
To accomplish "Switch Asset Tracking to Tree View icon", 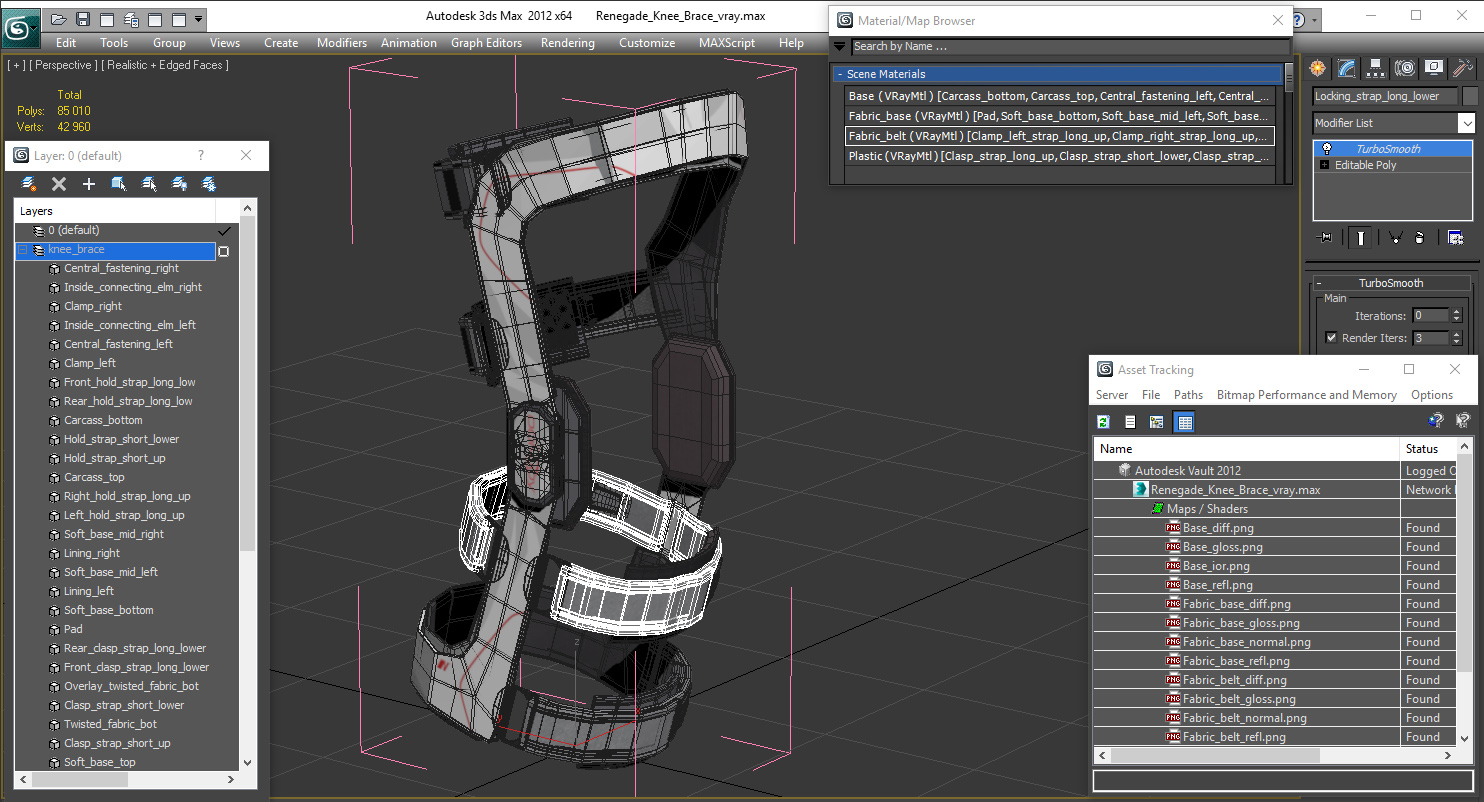I will (x=1157, y=422).
